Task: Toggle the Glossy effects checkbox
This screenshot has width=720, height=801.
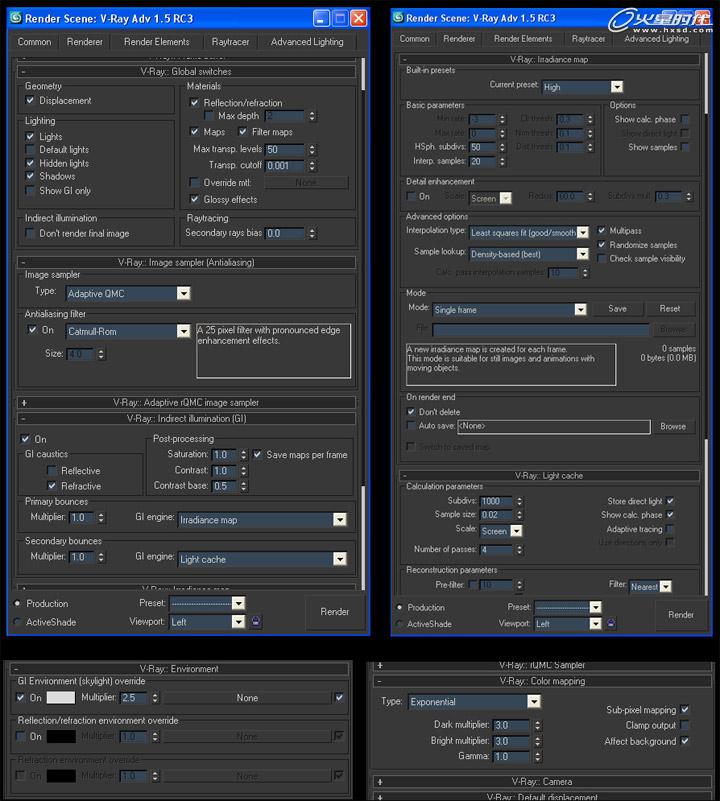Action: (x=194, y=199)
